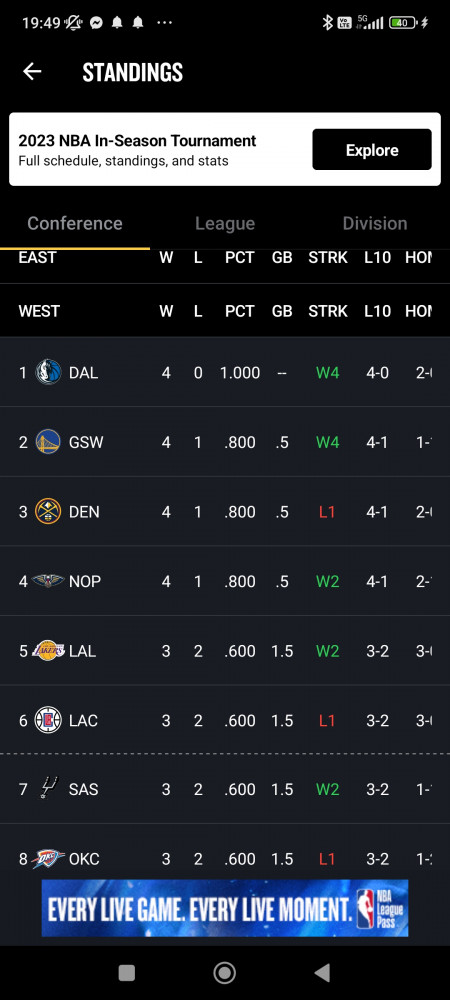Open the 2023 NBA In-Season Tournament banner

pos(225,149)
